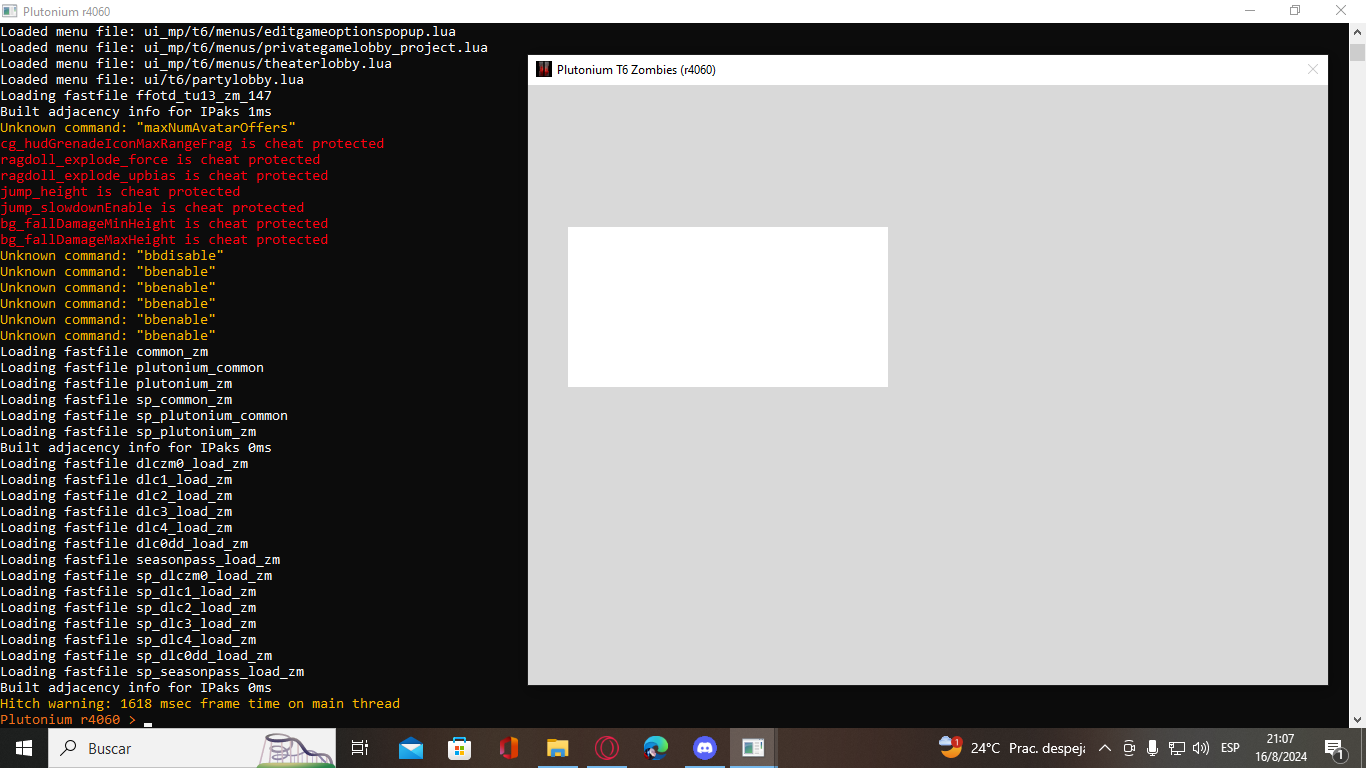This screenshot has width=1366, height=768.
Task: Launch Microsoft Store from taskbar
Action: click(460, 748)
